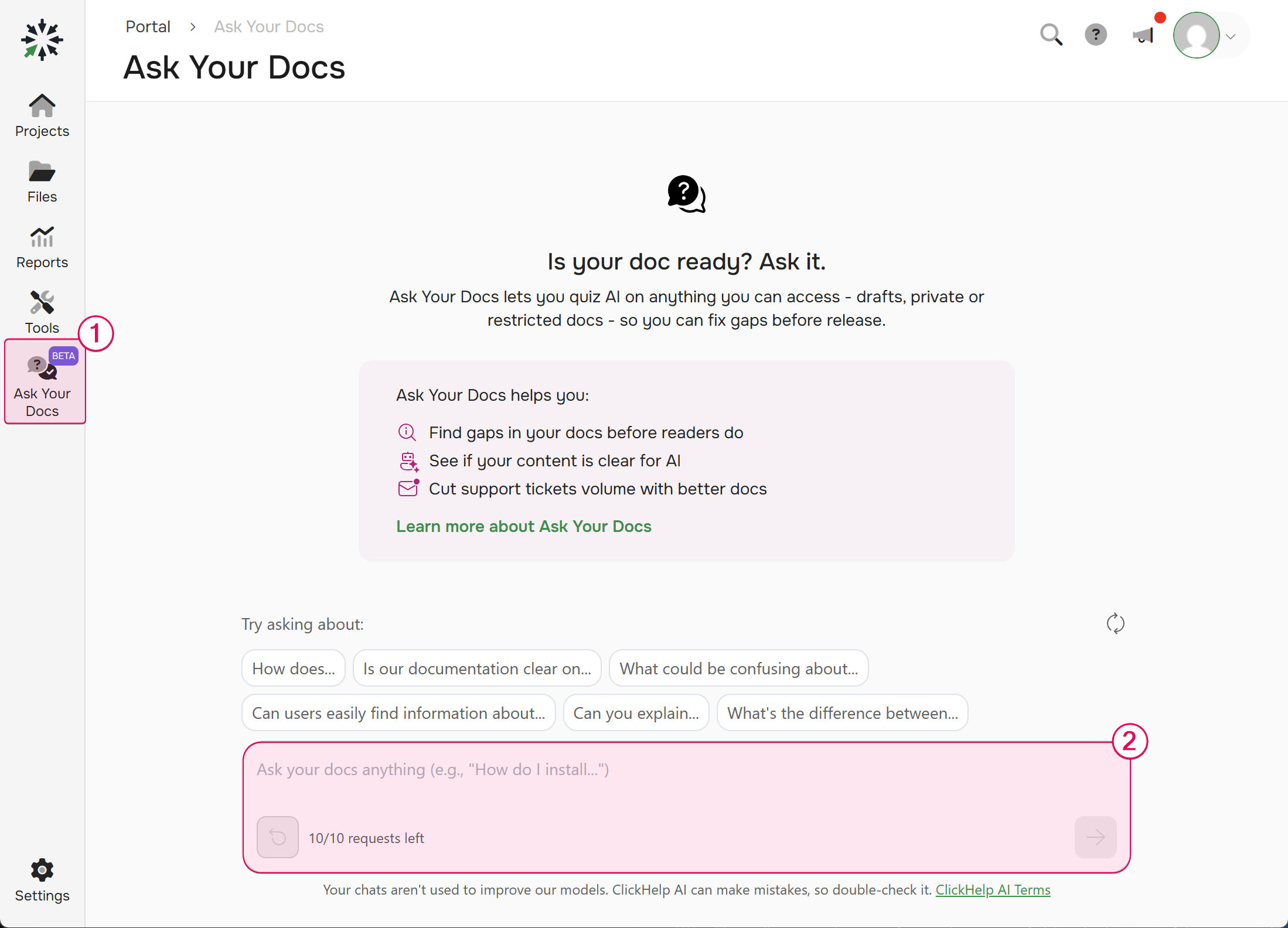1288x928 pixels.
Task: Choose the 'How does...' suggestion chip
Action: (x=293, y=668)
